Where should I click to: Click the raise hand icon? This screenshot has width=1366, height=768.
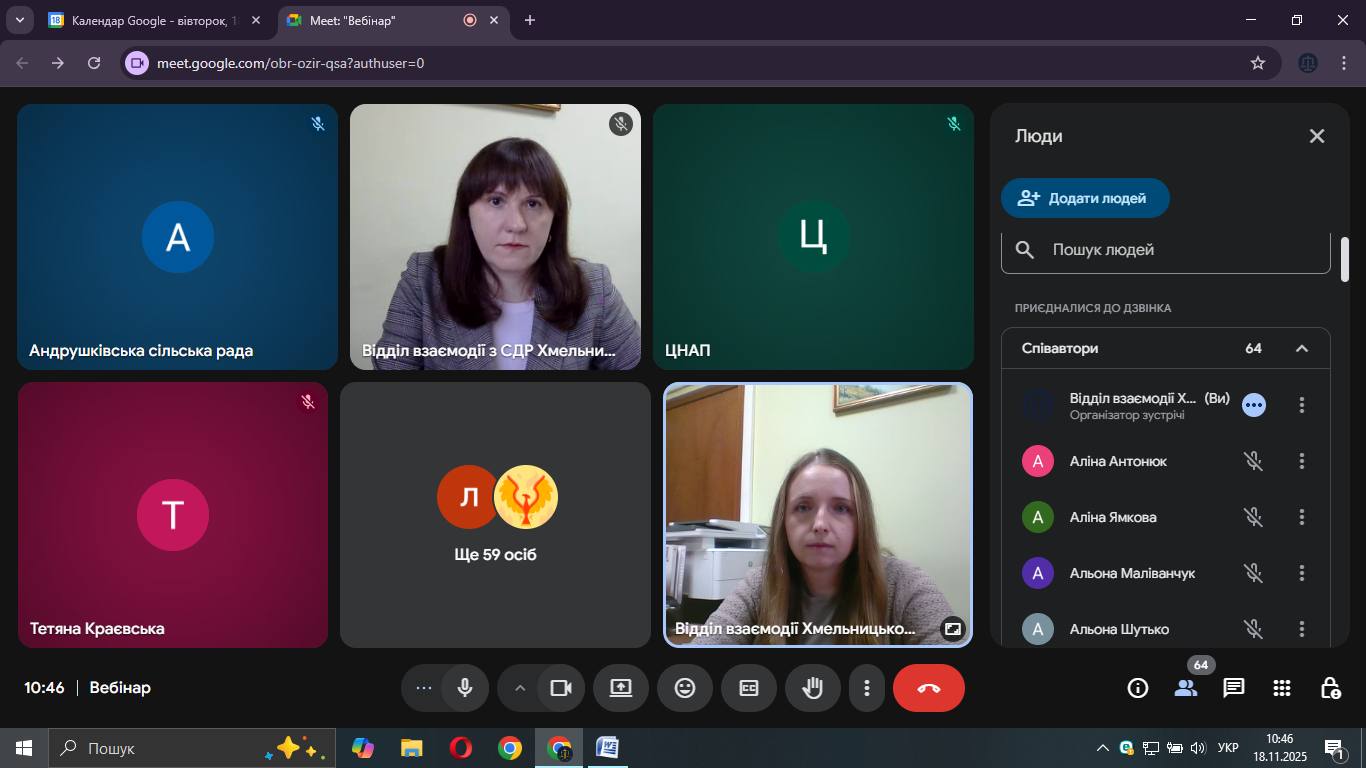pyautogui.click(x=812, y=688)
